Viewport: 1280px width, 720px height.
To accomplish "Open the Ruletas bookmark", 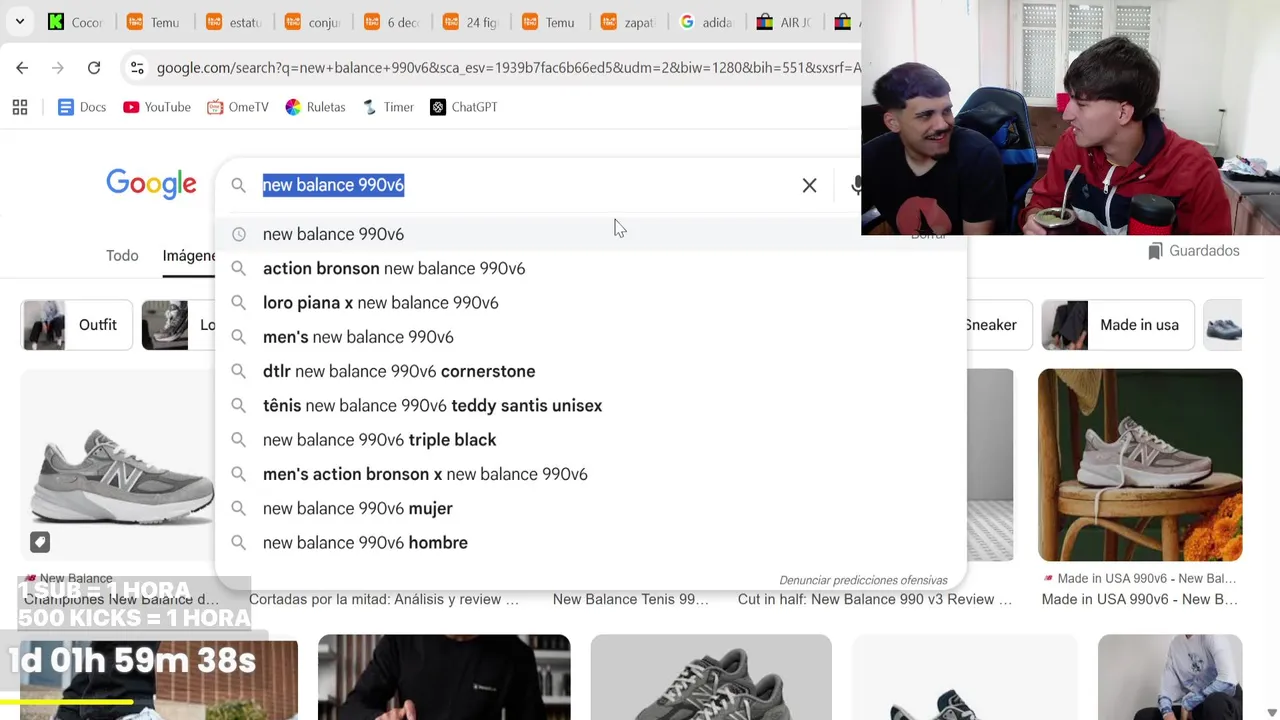I will 315,107.
